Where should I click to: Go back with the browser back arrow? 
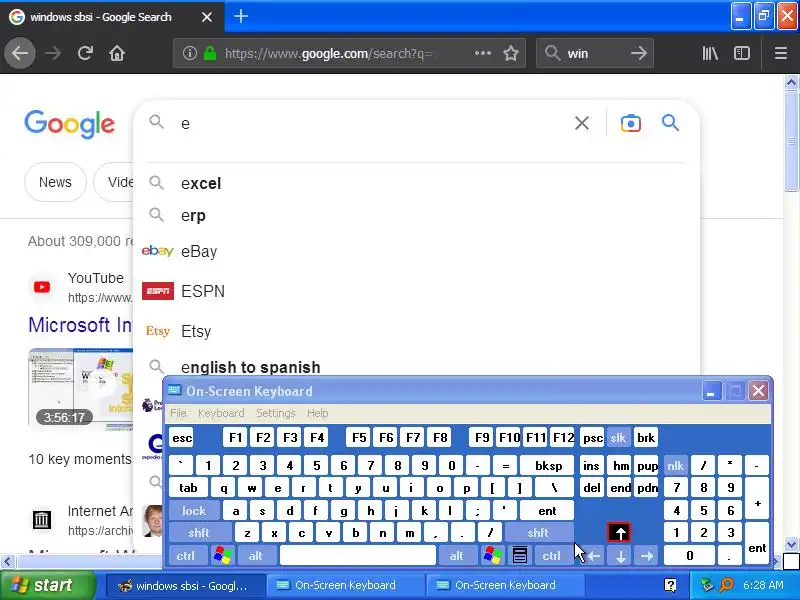[20, 53]
